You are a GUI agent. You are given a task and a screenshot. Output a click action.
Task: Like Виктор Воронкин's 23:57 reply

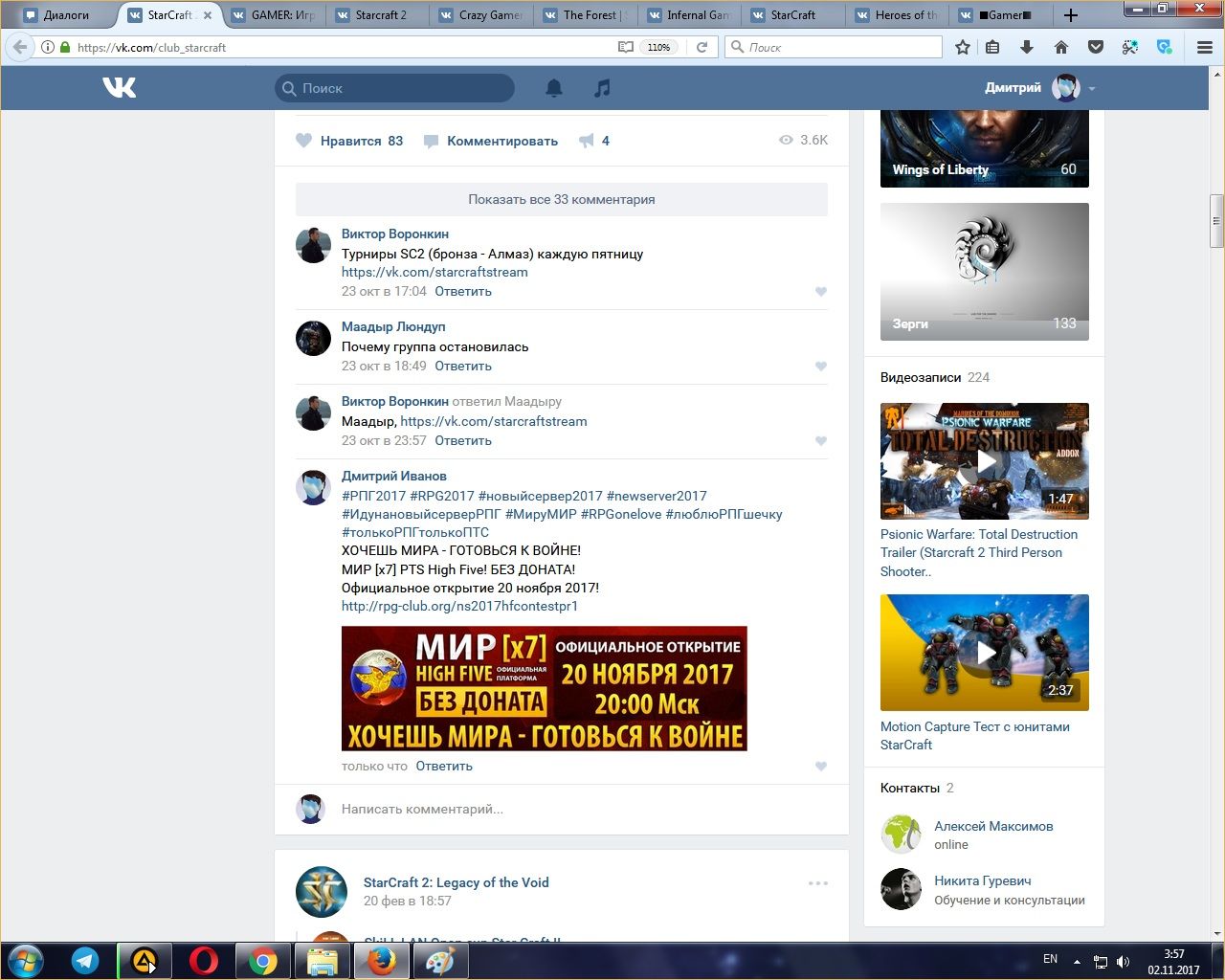point(821,441)
